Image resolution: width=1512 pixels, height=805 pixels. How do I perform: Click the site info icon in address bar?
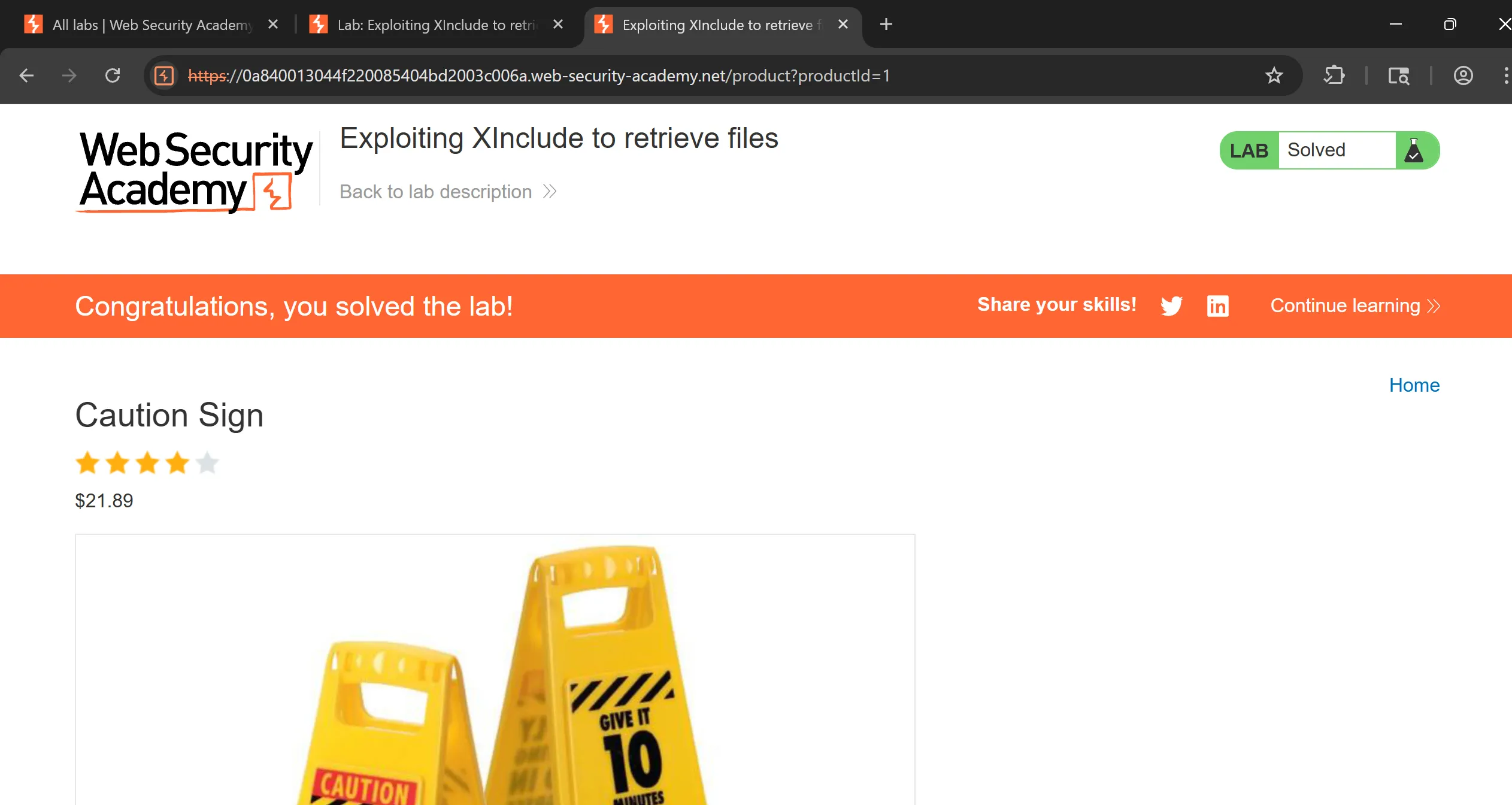tap(164, 75)
